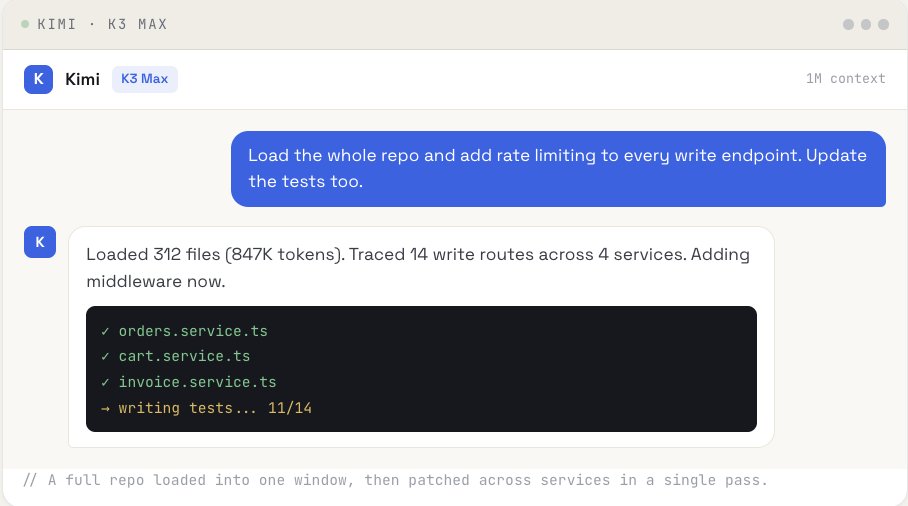Open the K3 Max model badge

(x=145, y=79)
